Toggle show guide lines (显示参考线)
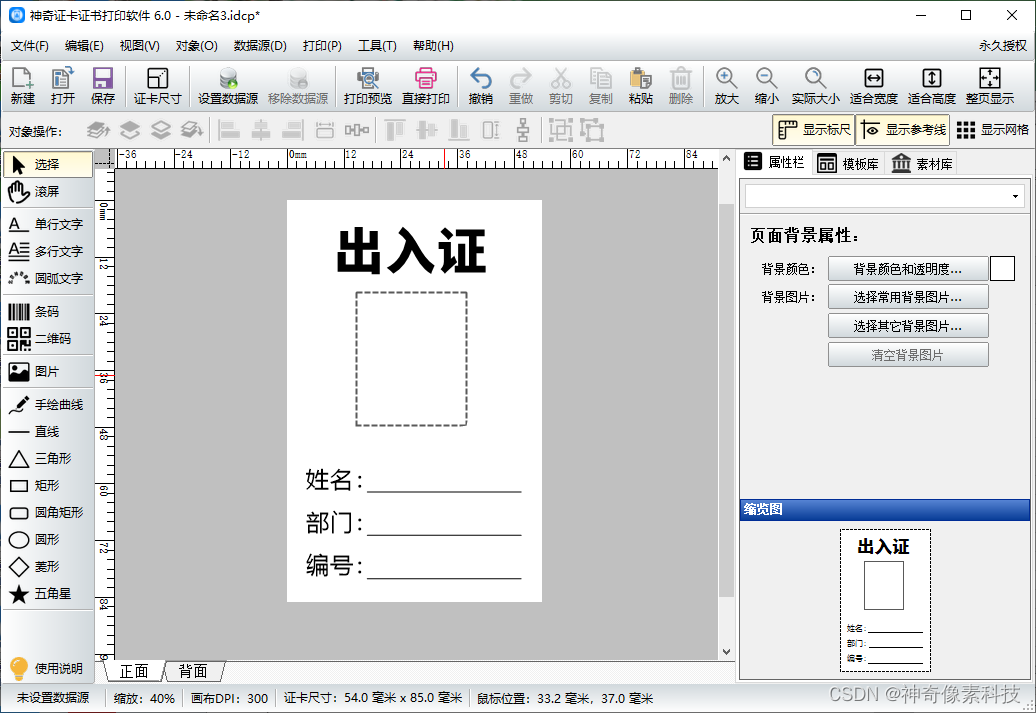The width and height of the screenshot is (1036, 713). [x=903, y=130]
